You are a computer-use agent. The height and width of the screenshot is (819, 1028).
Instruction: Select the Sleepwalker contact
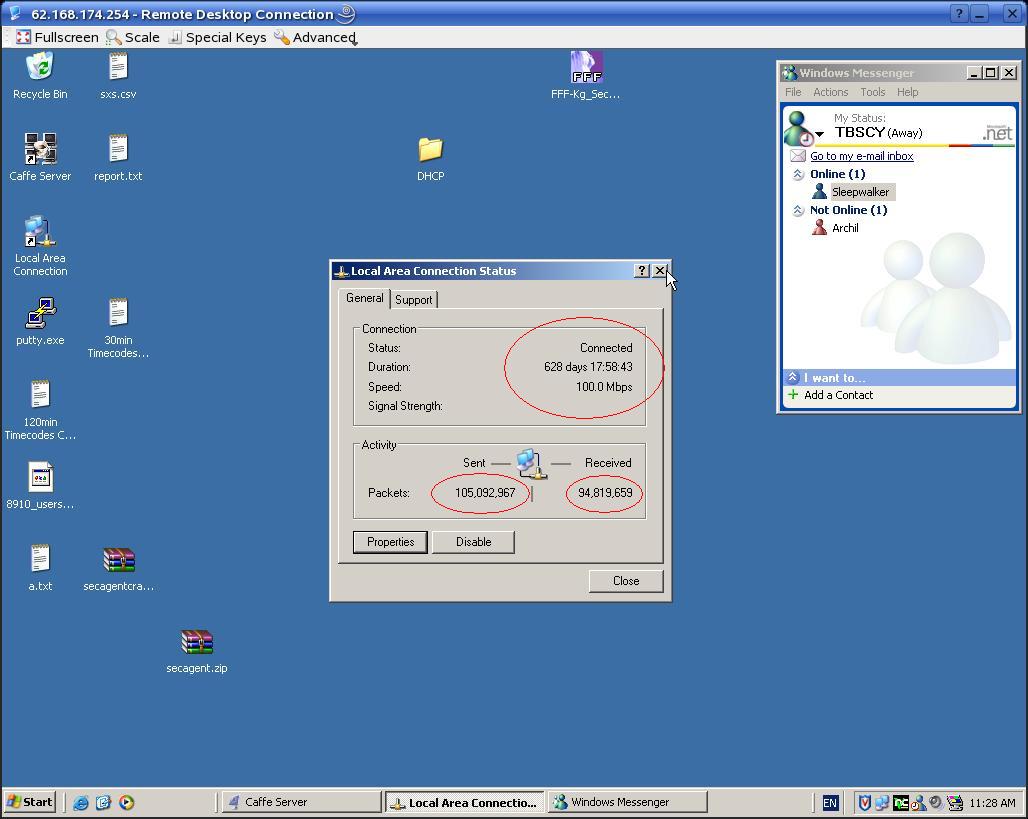(859, 192)
